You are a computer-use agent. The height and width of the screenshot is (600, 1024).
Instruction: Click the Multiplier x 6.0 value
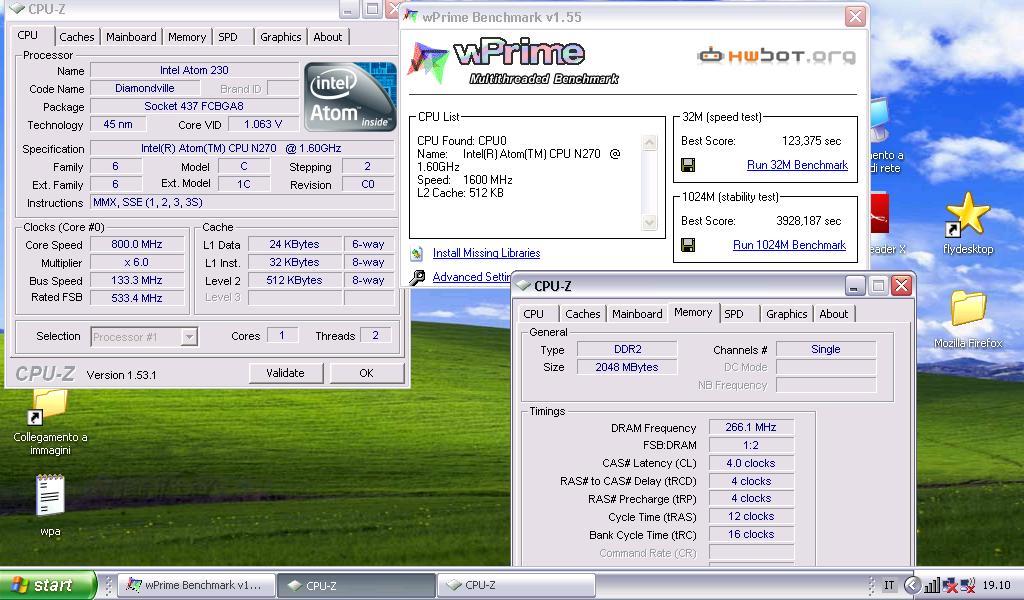(x=136, y=262)
